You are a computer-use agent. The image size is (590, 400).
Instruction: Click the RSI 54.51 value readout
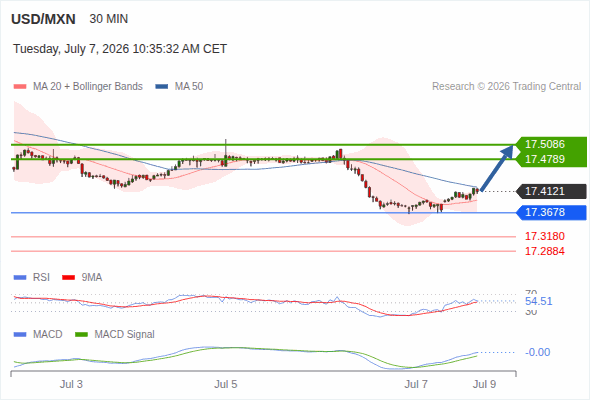(x=539, y=301)
